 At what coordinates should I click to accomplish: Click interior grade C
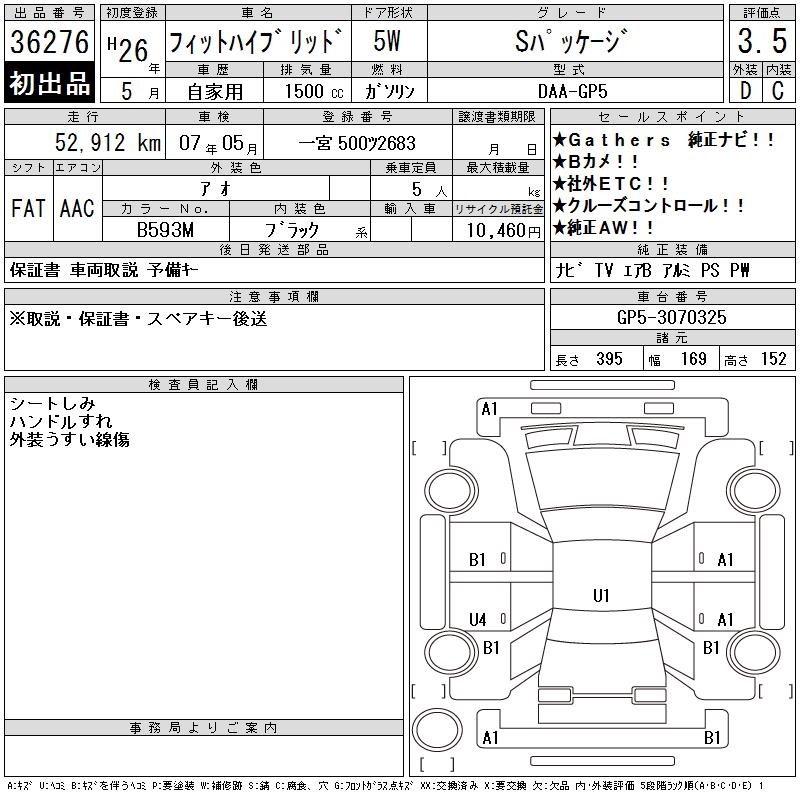778,91
